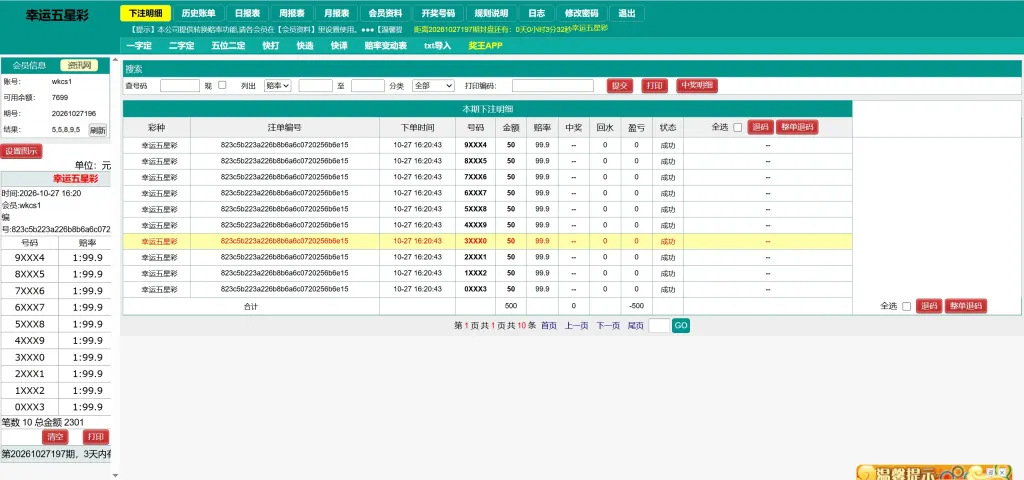Screen dimensions: 1024x480
Task: Click the 盈亏 column header
Action: click(636, 127)
